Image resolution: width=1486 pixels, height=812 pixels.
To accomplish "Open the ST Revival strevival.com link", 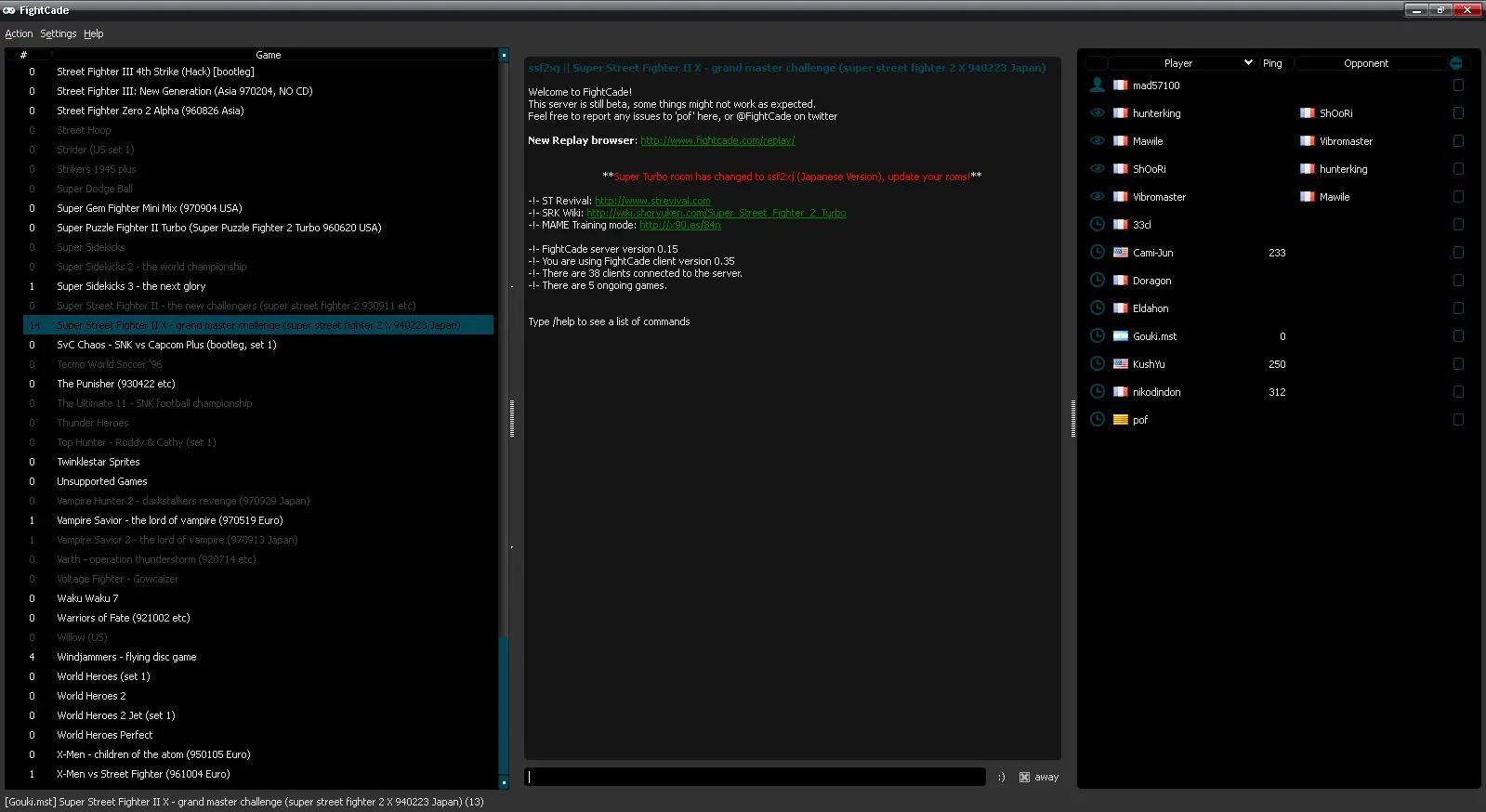I will click(x=652, y=201).
